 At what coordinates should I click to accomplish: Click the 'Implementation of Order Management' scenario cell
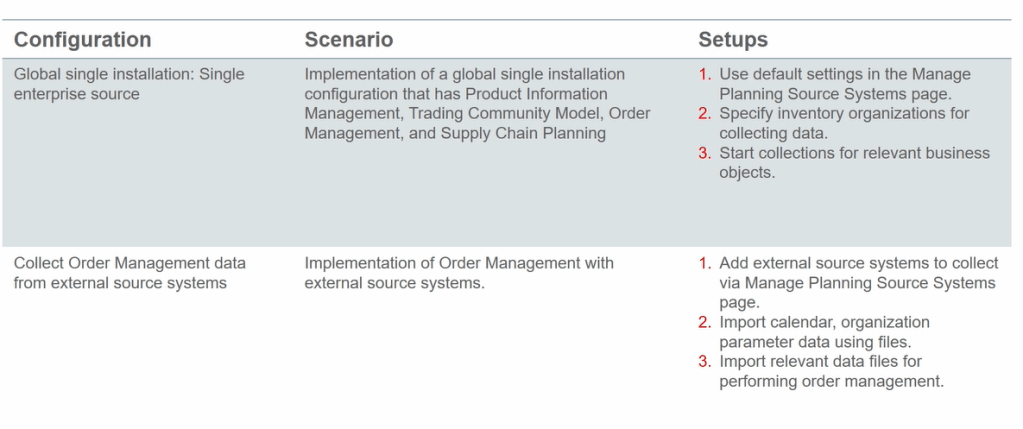coord(458,273)
